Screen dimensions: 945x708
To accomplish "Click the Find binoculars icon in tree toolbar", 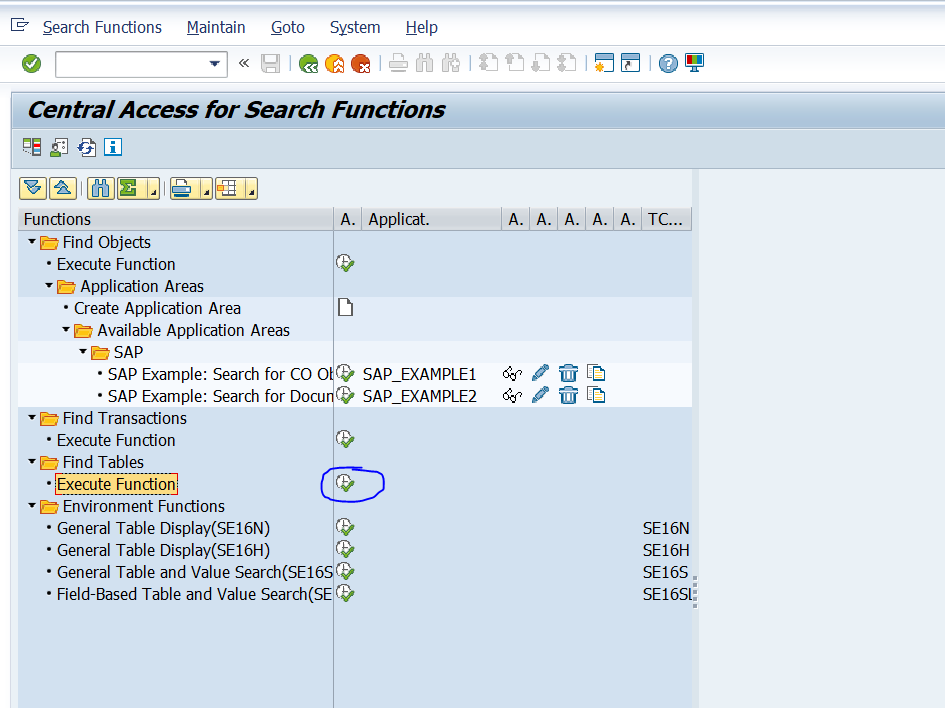I will (100, 188).
